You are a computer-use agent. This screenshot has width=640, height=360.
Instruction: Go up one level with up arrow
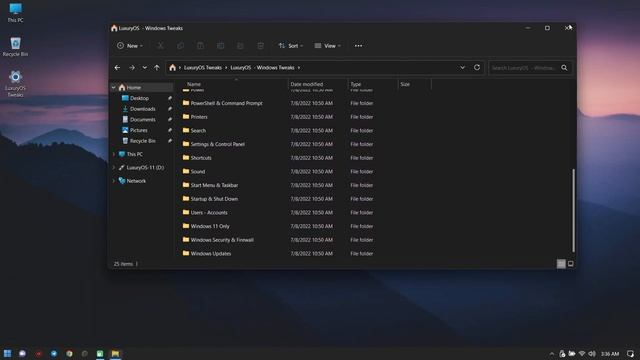pos(157,68)
